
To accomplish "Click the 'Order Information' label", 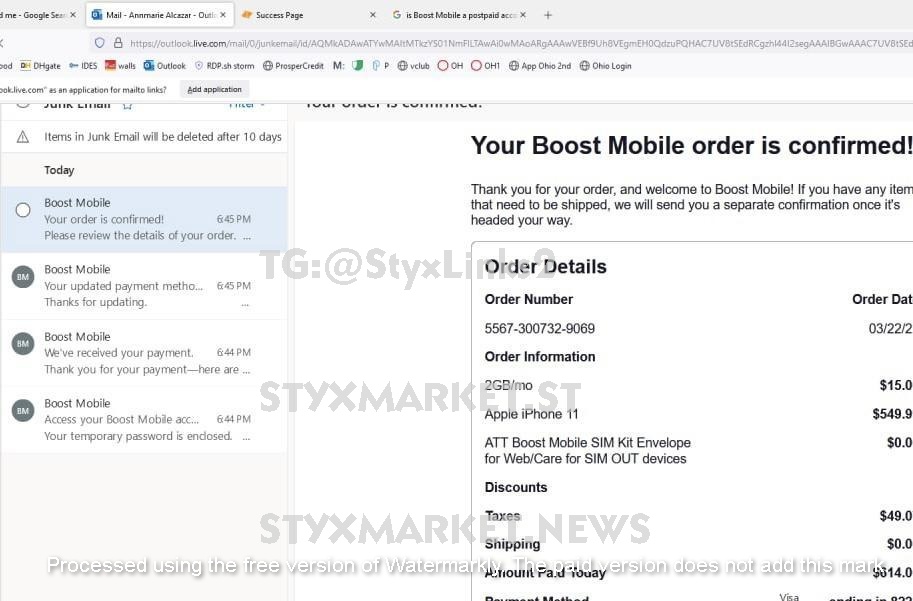I will pos(540,357).
